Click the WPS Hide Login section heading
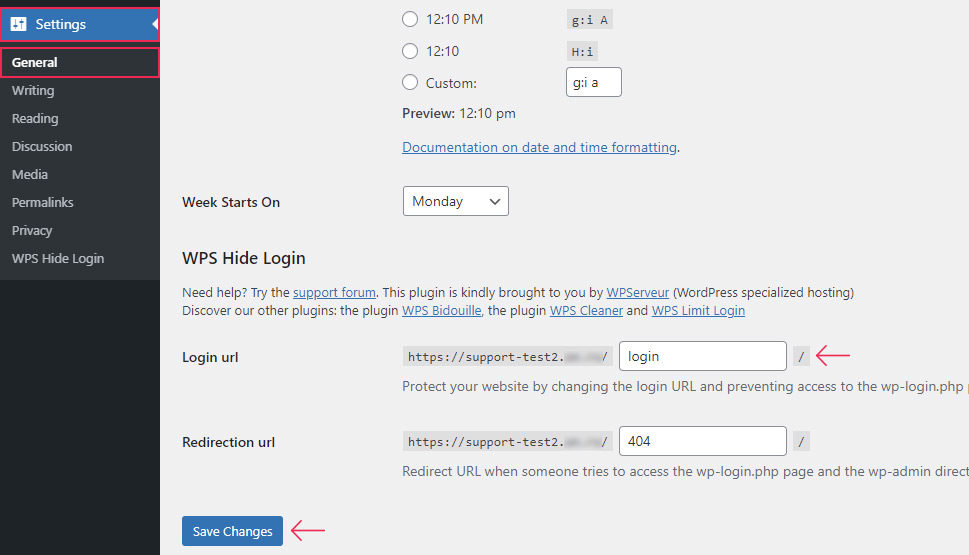This screenshot has height=555, width=969. pos(243,258)
